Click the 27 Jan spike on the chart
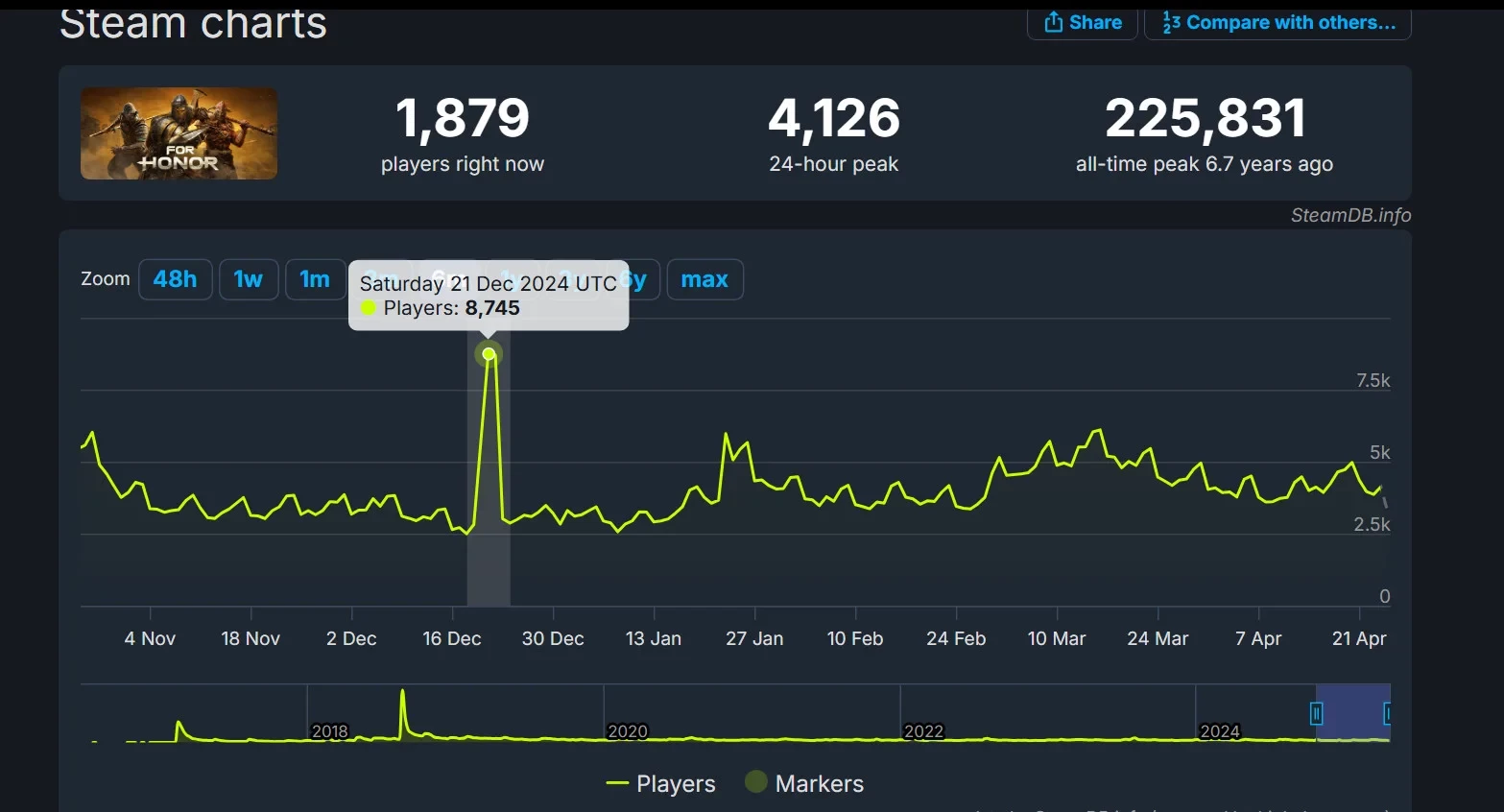This screenshot has height=812, width=1504. coord(726,435)
